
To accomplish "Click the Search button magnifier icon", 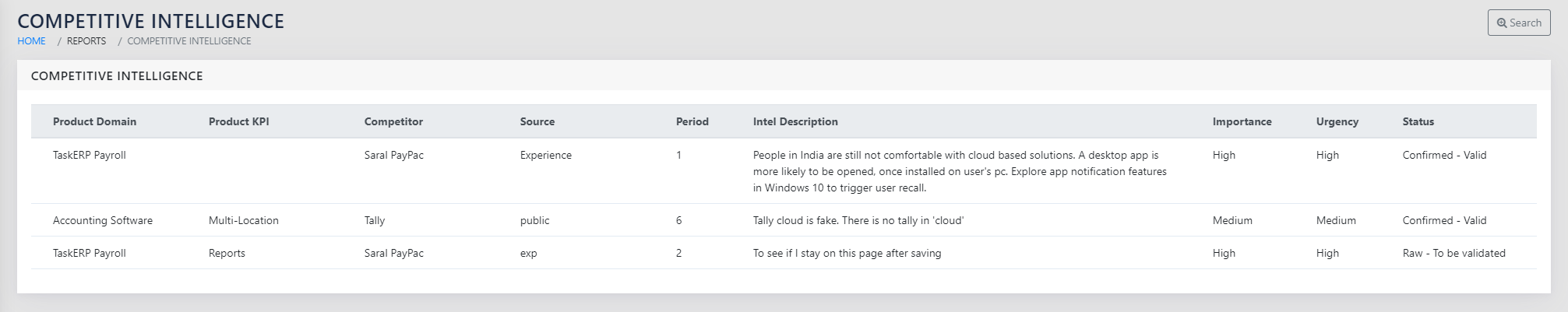I will [x=1502, y=23].
